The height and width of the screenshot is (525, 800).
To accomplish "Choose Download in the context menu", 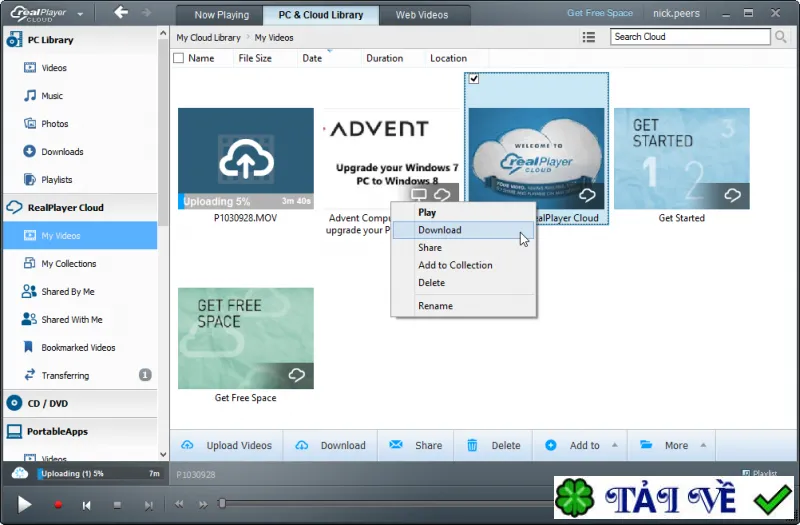I will pyautogui.click(x=464, y=230).
